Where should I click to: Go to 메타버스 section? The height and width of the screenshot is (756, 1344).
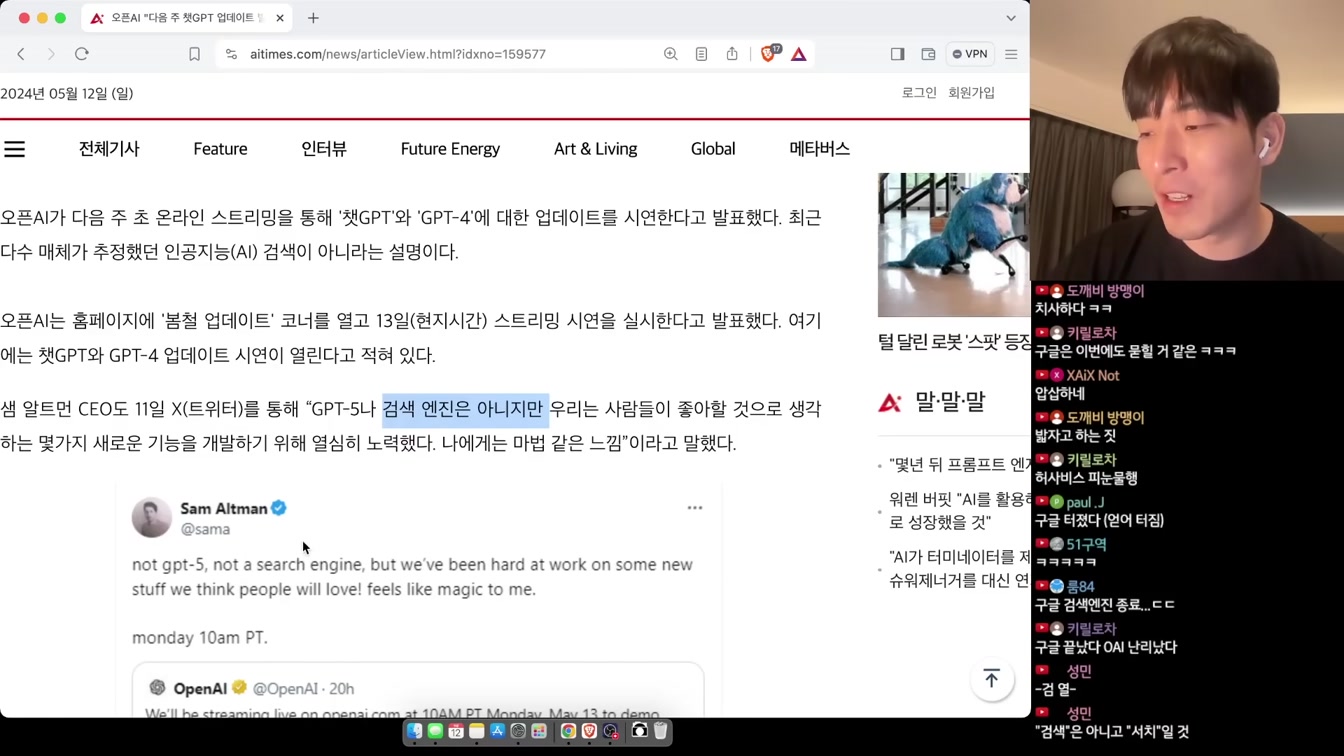(x=819, y=149)
